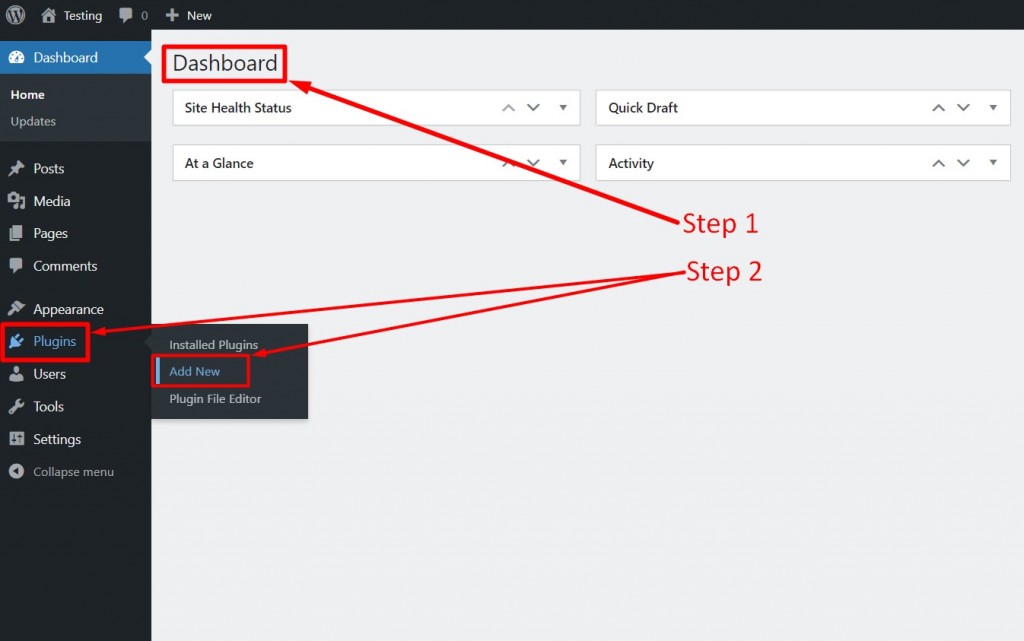Expand the At a Glance panel
The image size is (1024, 641).
click(563, 163)
